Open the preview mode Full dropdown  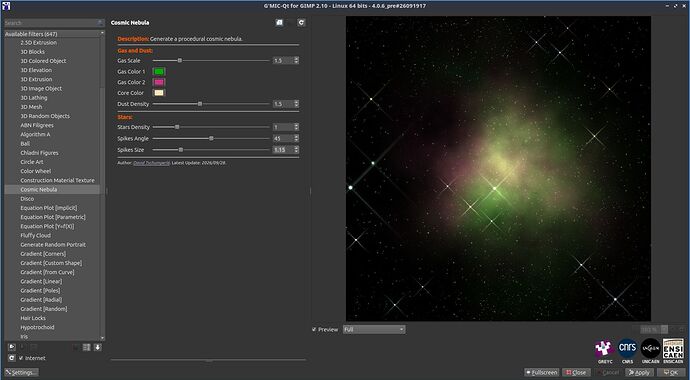click(x=374, y=329)
